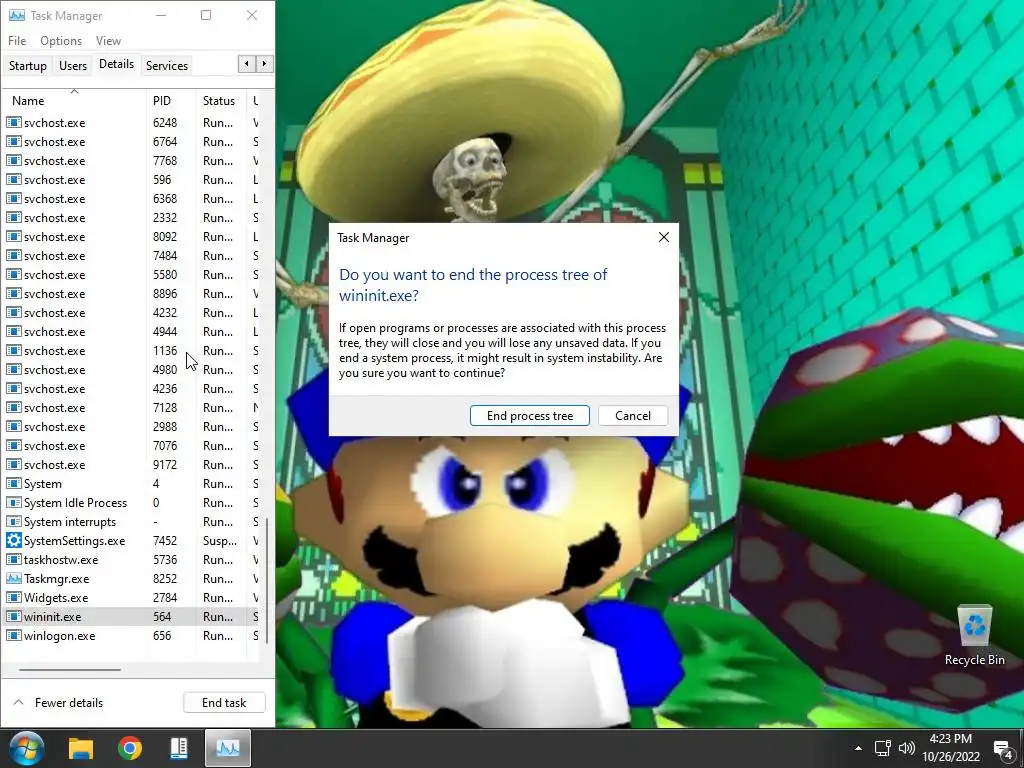Show hidden system tray icons

point(858,748)
